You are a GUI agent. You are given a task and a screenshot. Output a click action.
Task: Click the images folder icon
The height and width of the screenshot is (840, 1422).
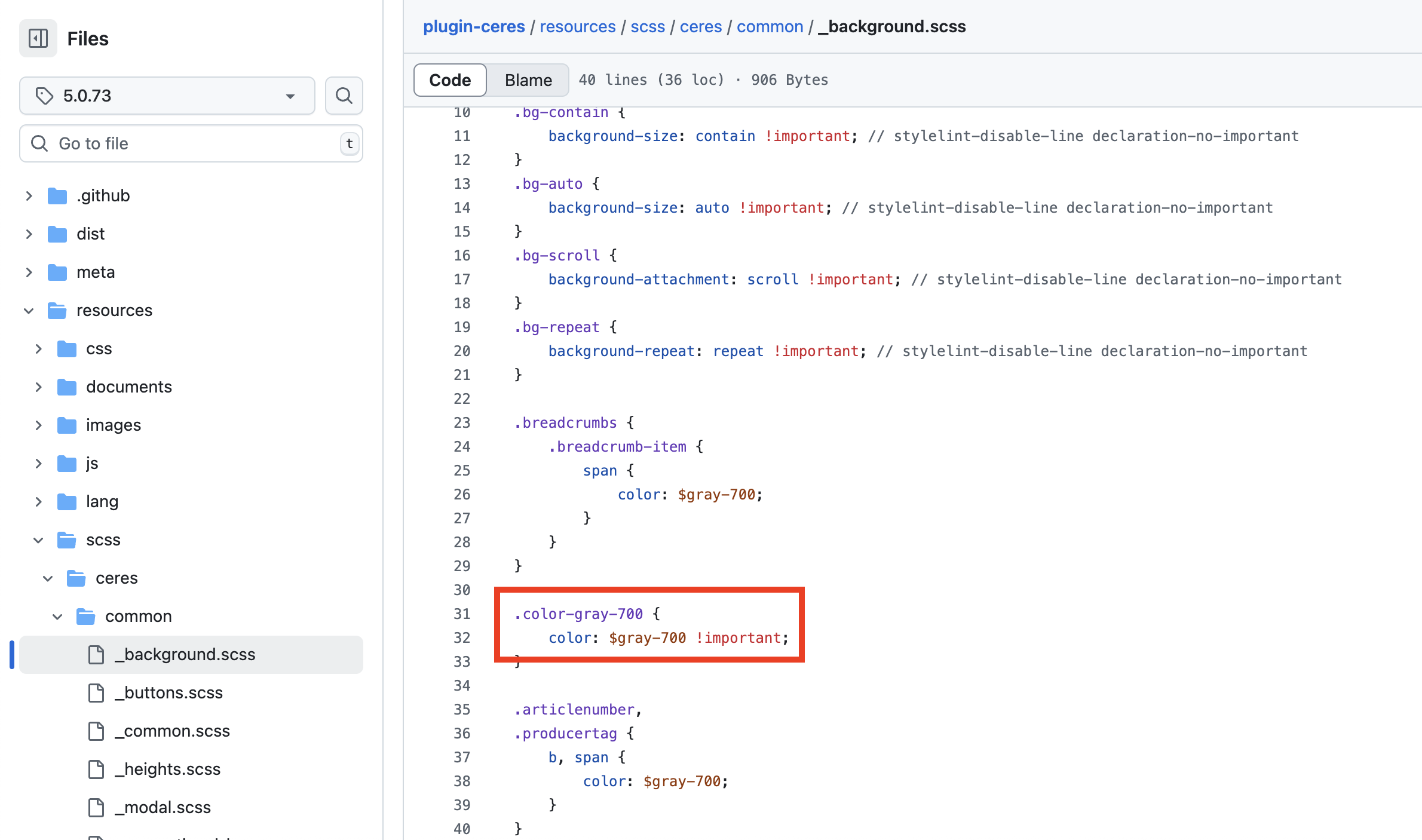pos(67,425)
